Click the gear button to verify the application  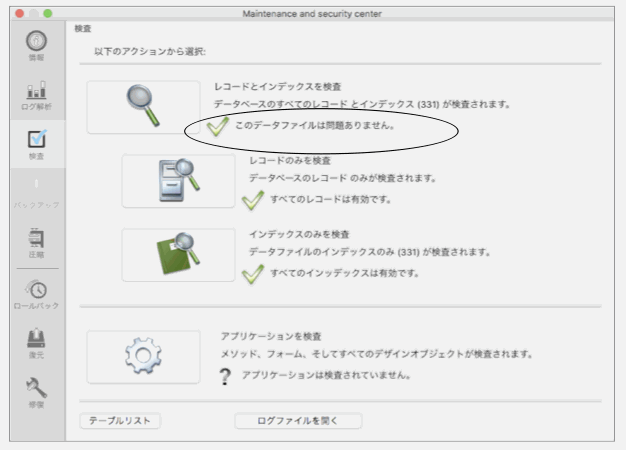[143, 357]
